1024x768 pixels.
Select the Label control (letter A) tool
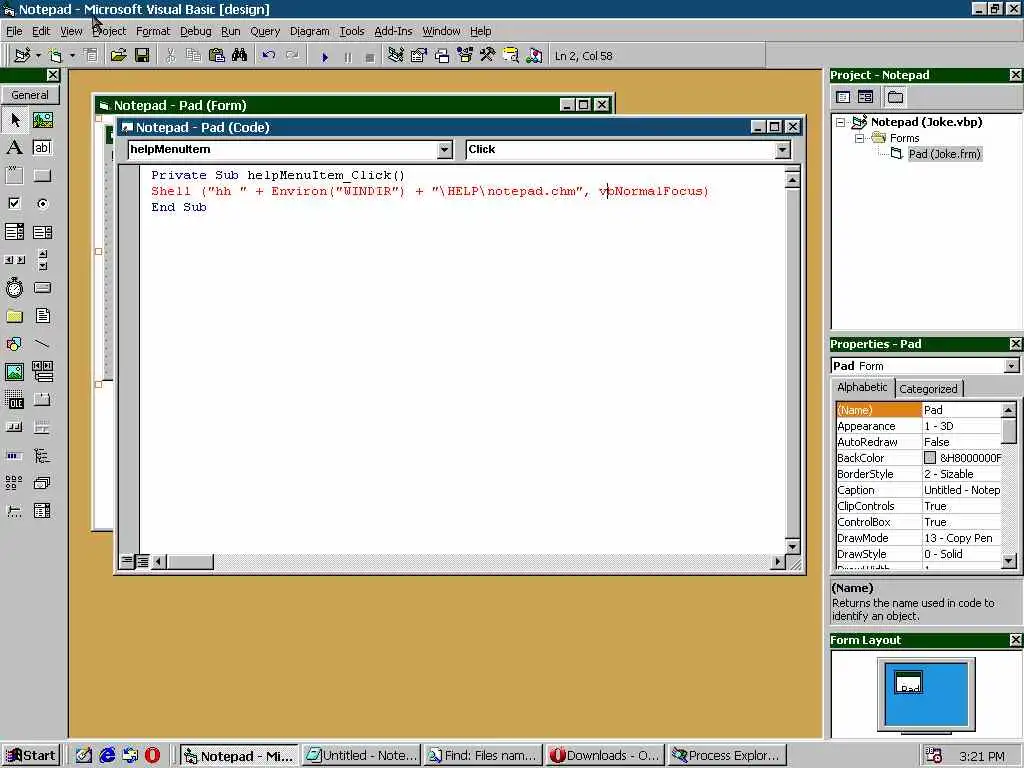14,148
